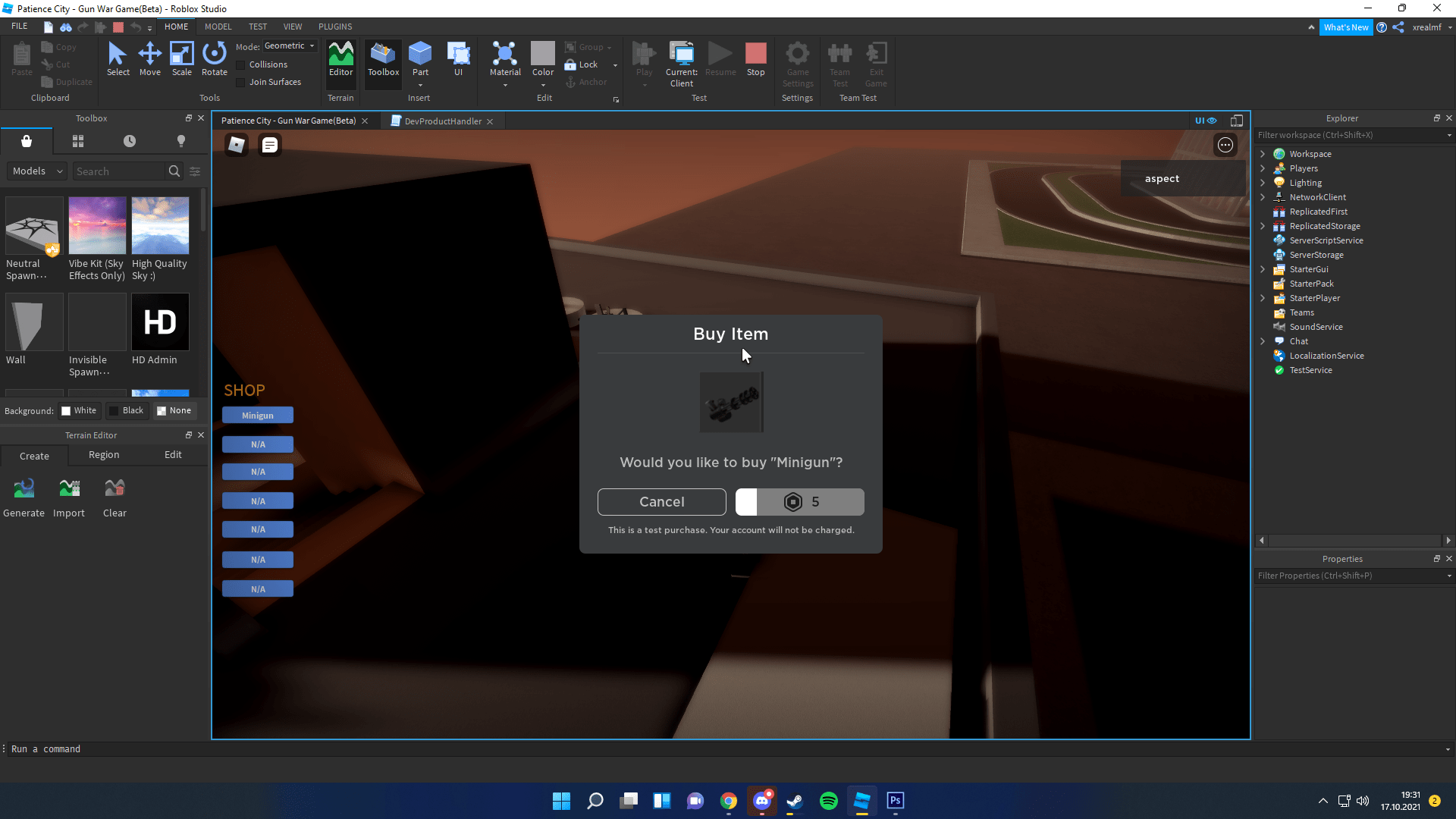Expand the ReplicatedStorage node
This screenshot has height=819, width=1456.
point(1263,226)
